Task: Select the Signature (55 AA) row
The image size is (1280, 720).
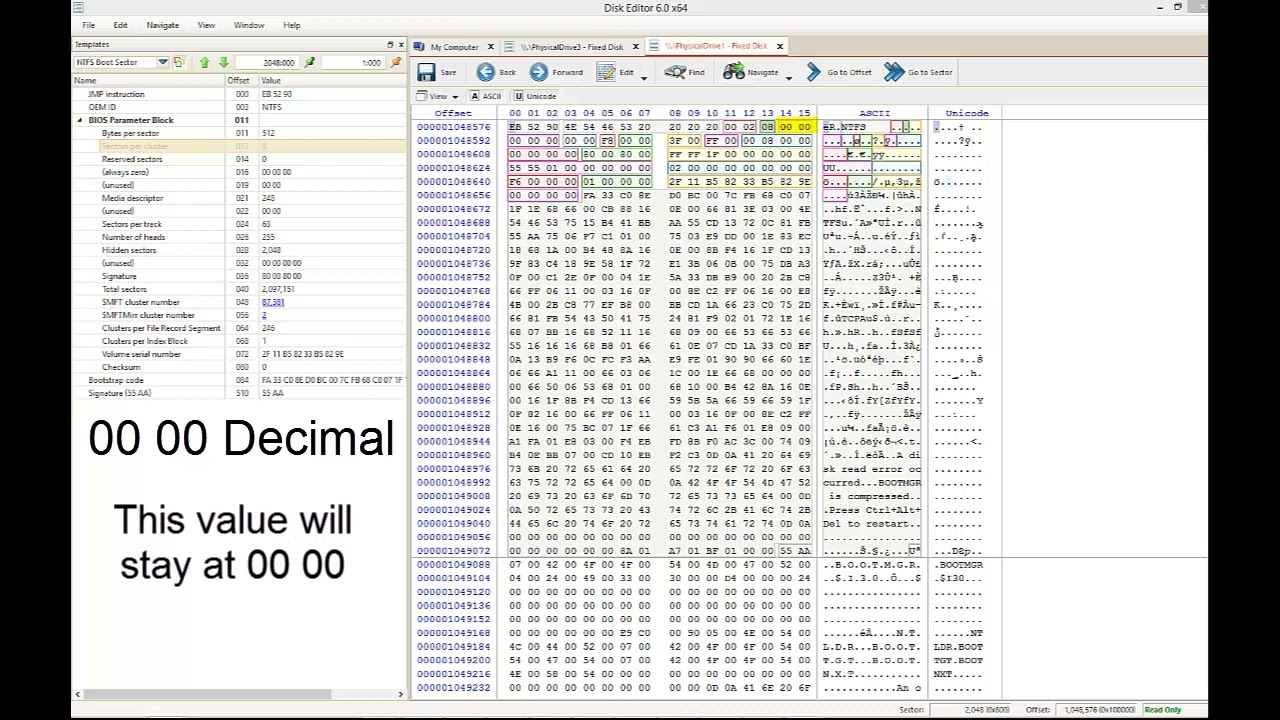Action: pos(239,393)
